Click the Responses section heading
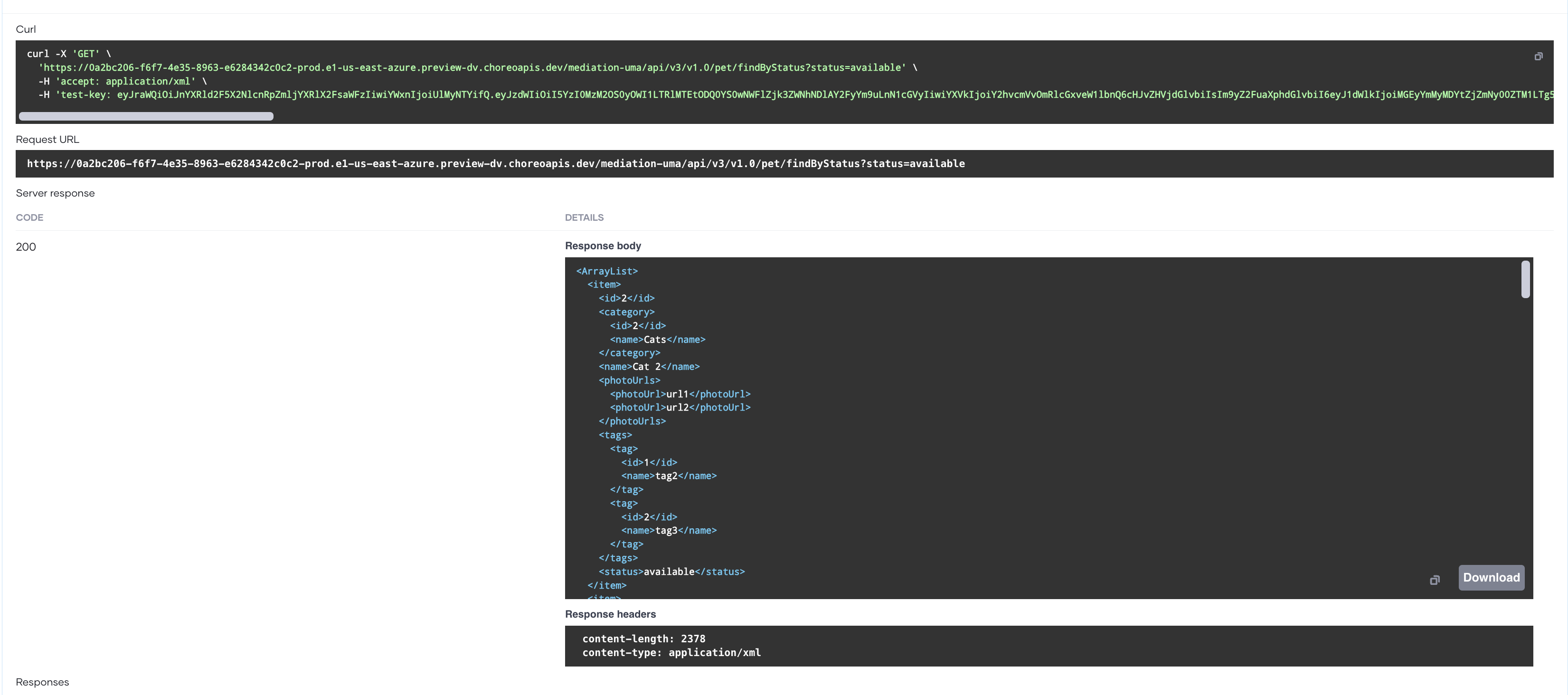The image size is (1568, 695). tap(42, 682)
